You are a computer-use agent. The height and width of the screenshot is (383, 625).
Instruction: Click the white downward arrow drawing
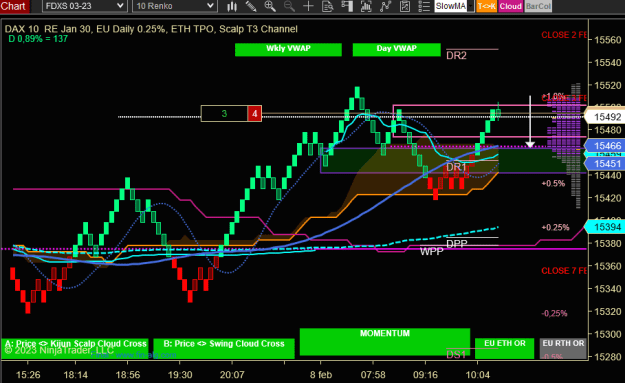point(530,122)
